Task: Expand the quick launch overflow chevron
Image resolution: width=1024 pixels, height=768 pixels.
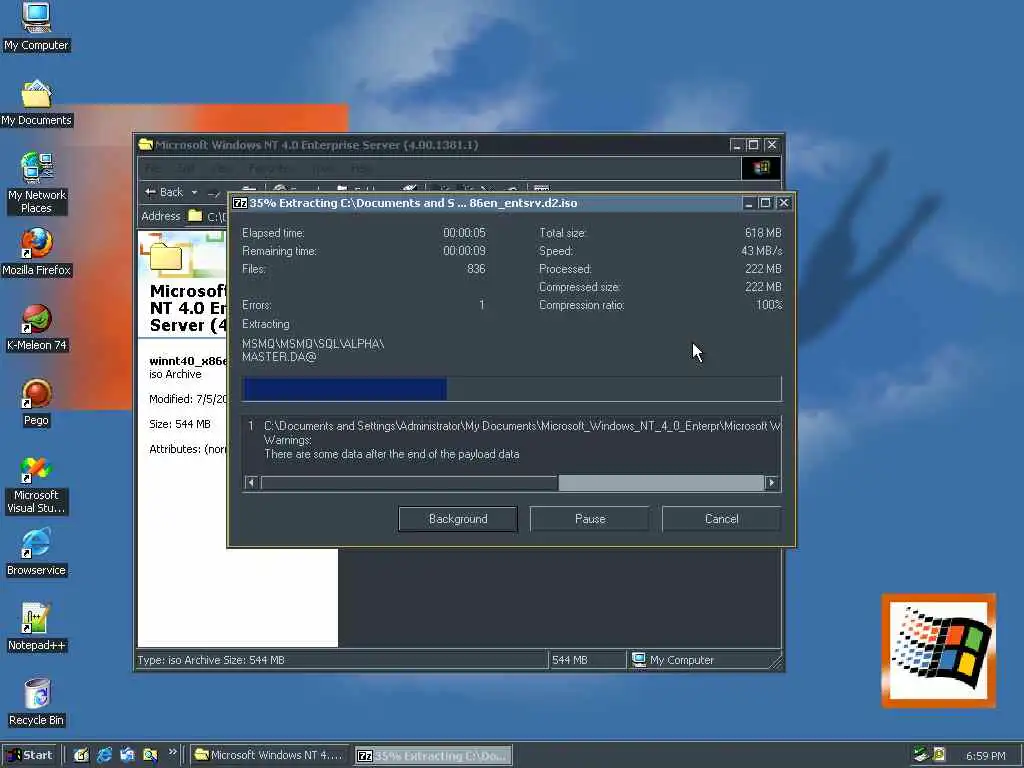Action: (172, 752)
